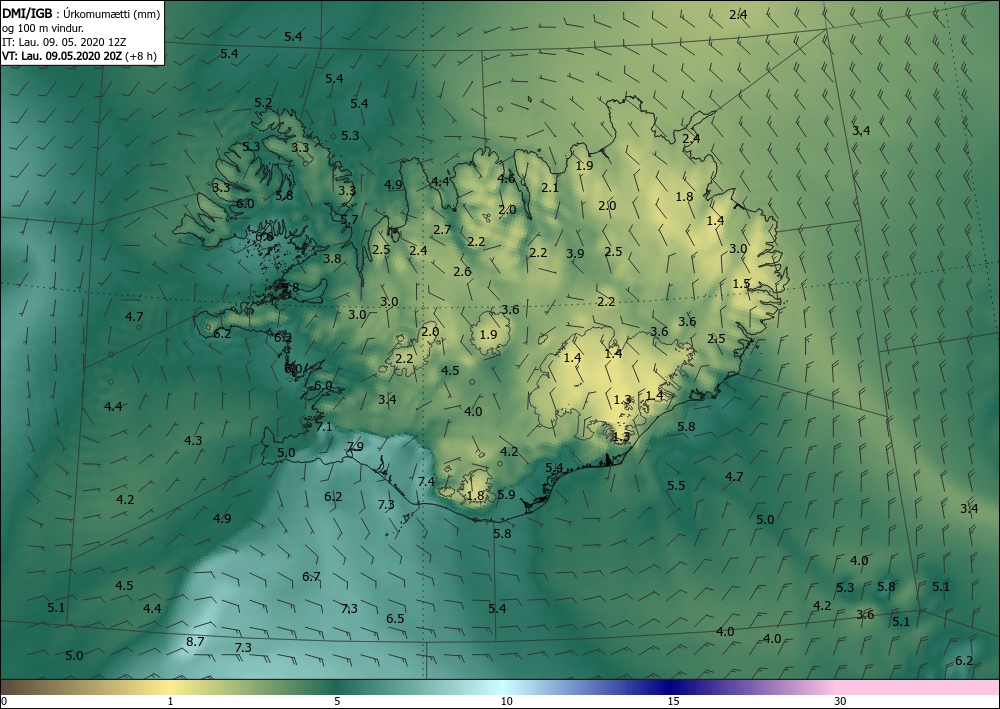Image resolution: width=1000 pixels, height=709 pixels.
Task: Click the 8.7 precipitable water value
Action: click(195, 641)
